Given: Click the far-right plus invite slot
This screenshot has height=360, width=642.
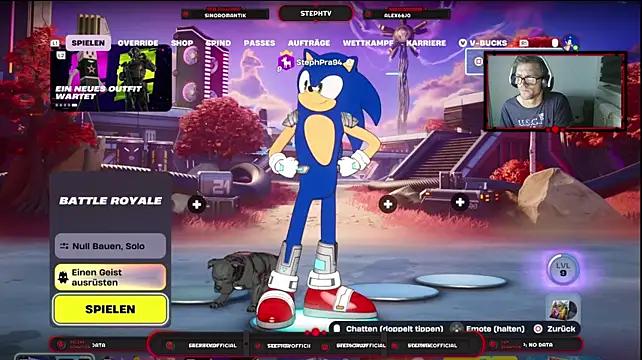Looking at the screenshot, I should click(x=460, y=202).
